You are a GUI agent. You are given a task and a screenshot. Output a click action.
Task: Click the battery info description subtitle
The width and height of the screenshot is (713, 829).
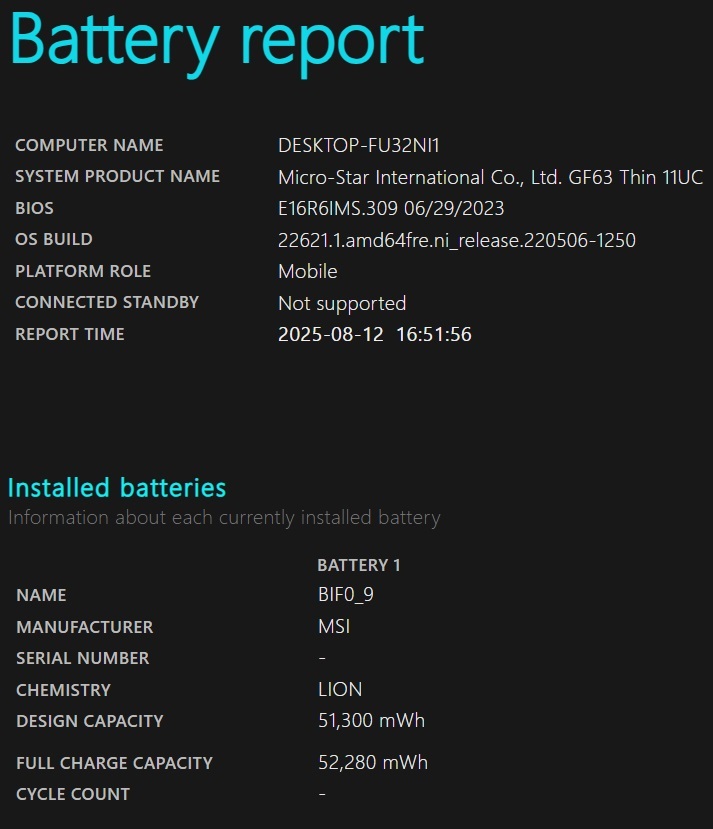[224, 518]
